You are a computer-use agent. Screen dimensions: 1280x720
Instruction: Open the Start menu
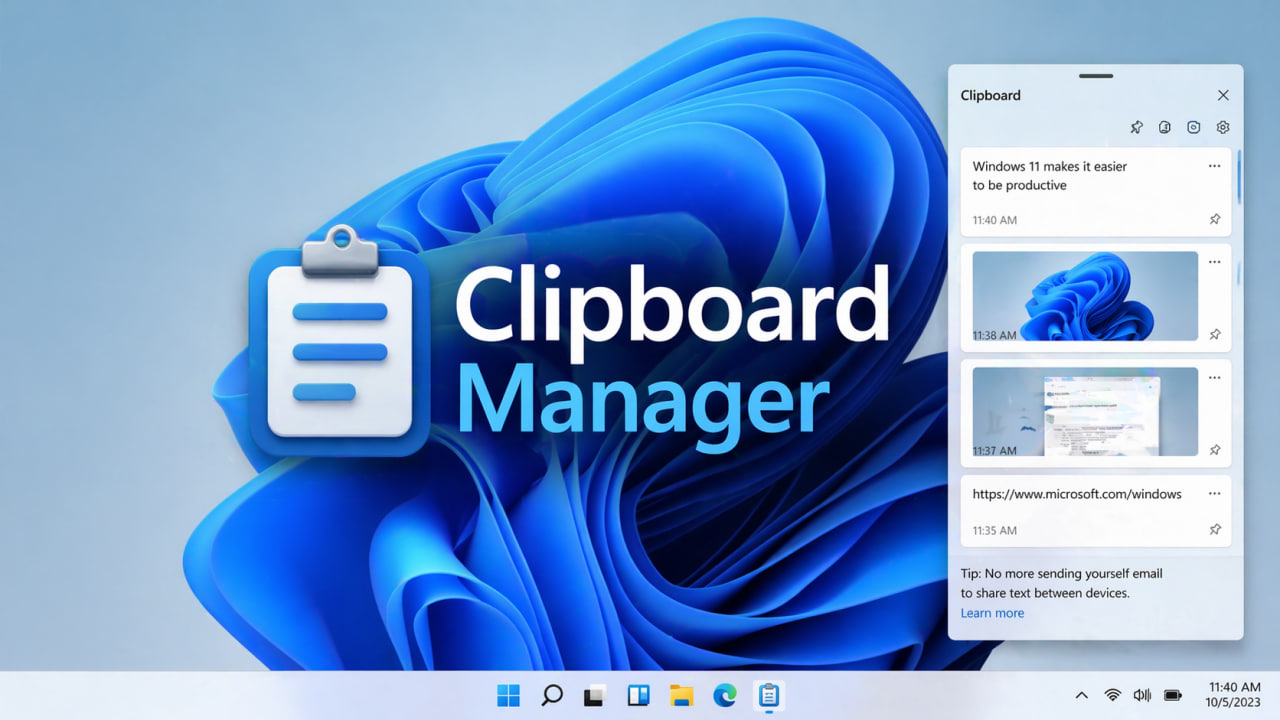point(509,694)
